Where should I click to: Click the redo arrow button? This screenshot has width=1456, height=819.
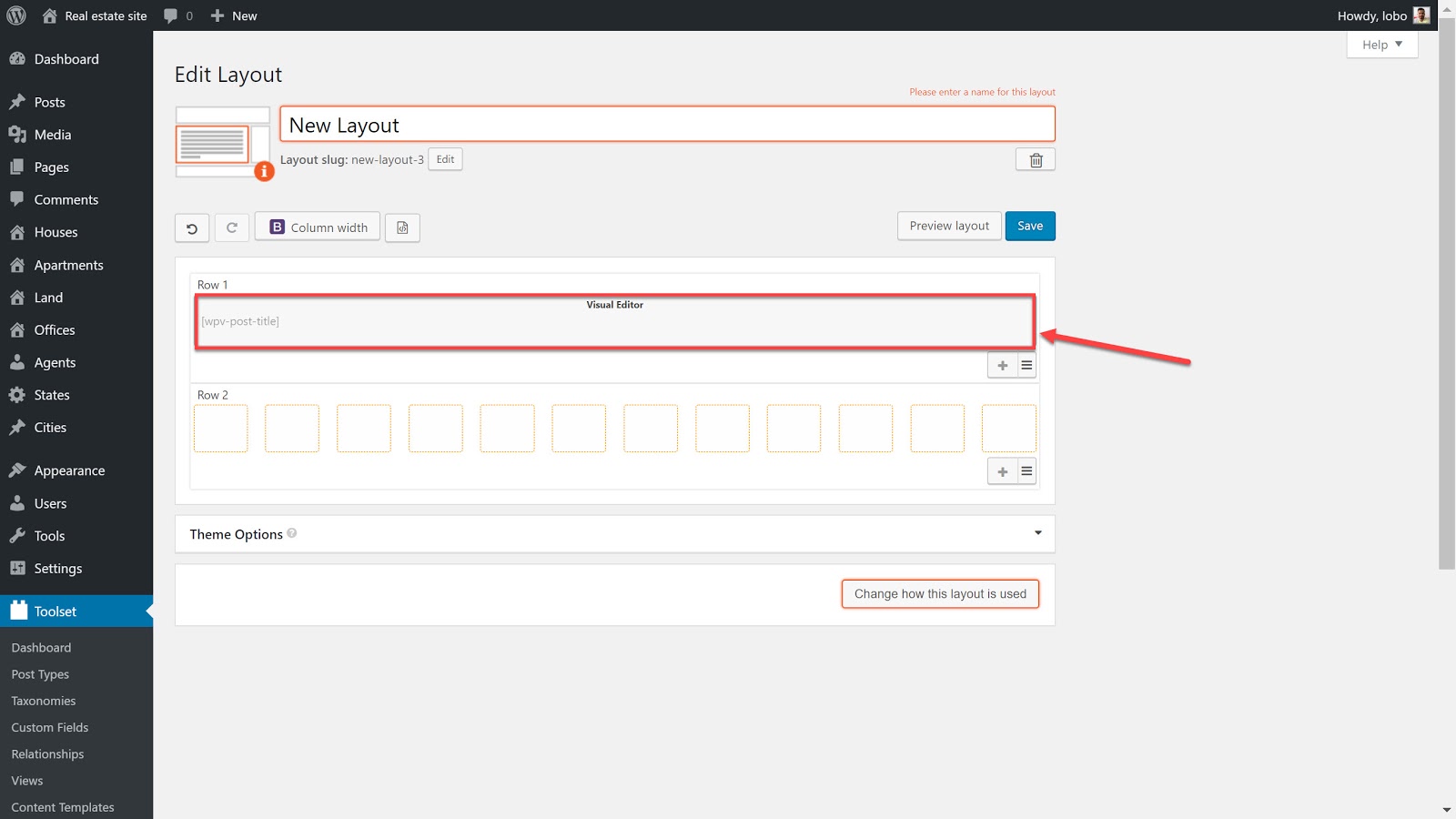tap(232, 227)
